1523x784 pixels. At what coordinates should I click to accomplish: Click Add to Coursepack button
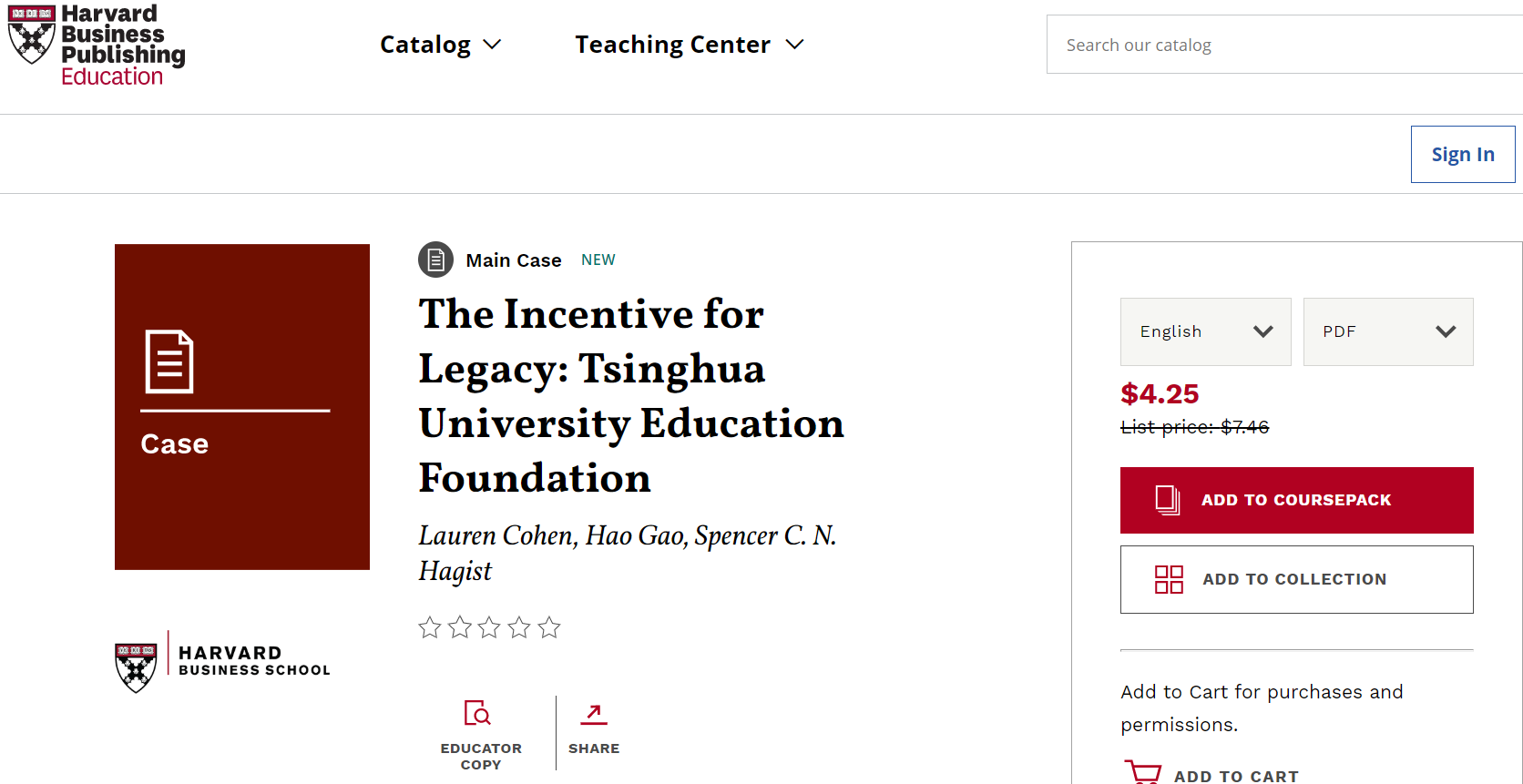[1296, 500]
